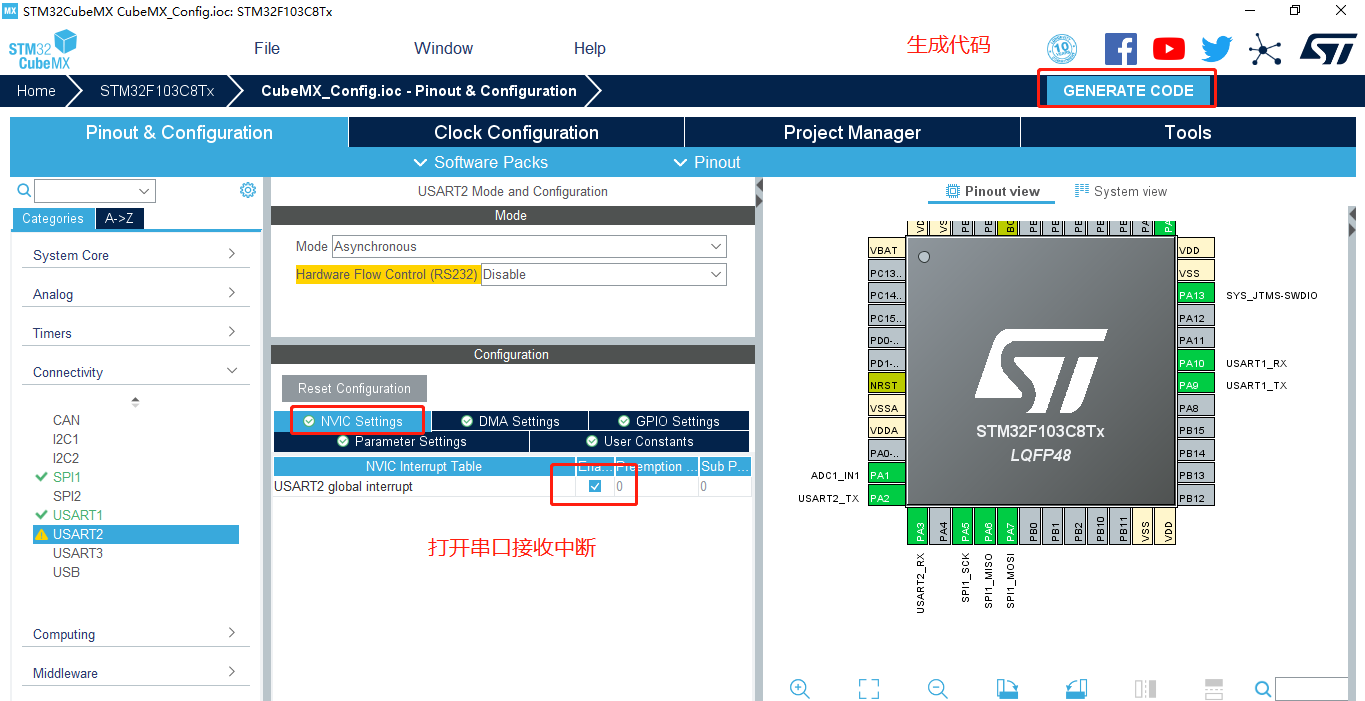Expand the Timers category

(x=135, y=333)
